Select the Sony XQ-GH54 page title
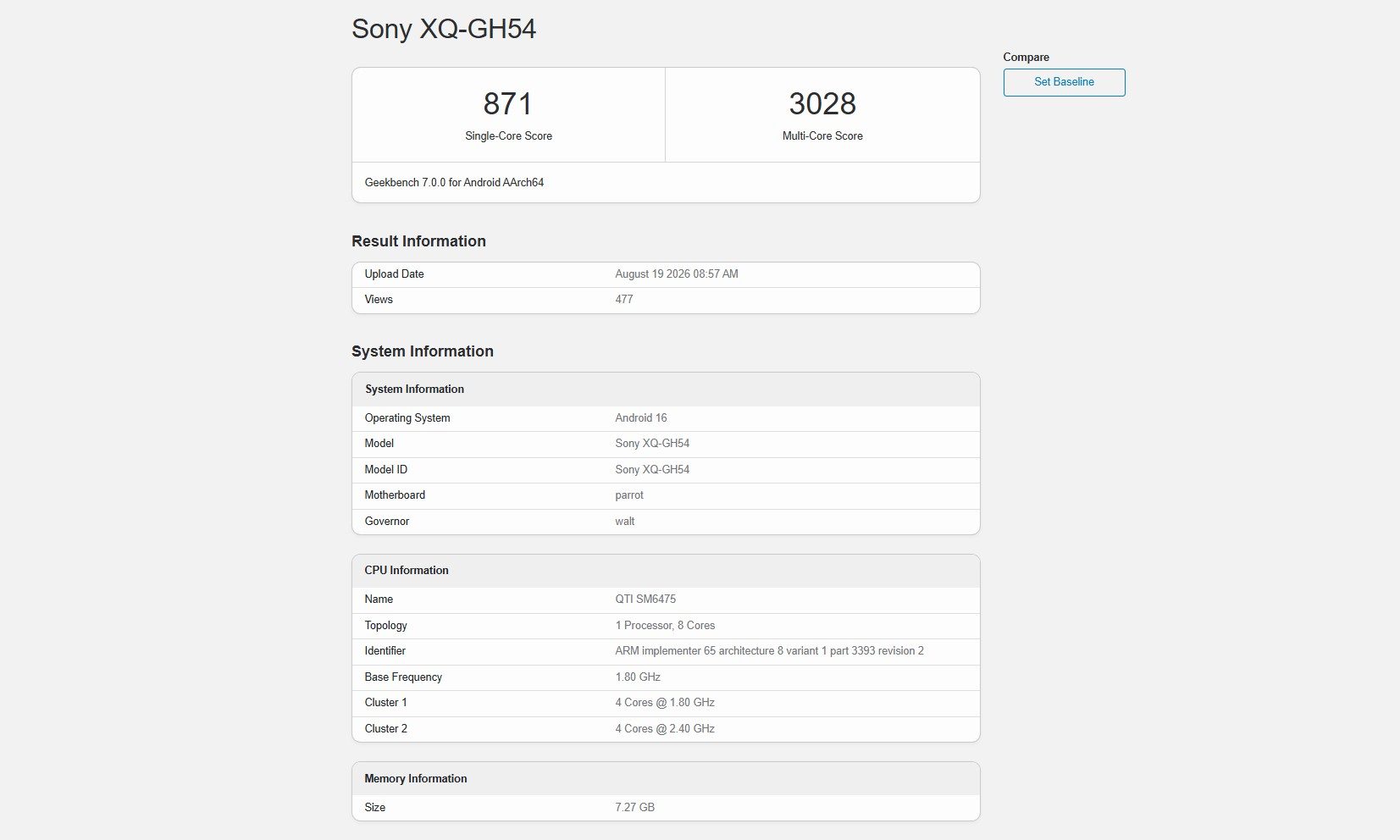Viewport: 1400px width, 840px height. 444,29
